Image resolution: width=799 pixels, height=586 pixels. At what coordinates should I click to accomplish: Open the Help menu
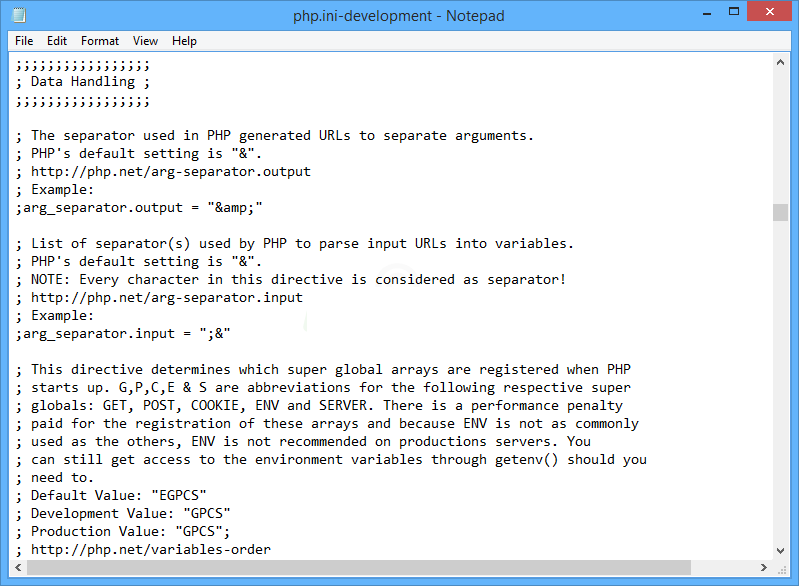click(x=184, y=41)
